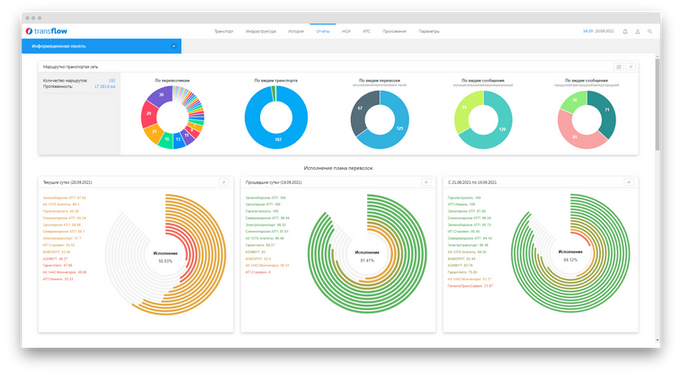Image resolution: width=682 pixels, height=379 pixels.
Task: Click АЗИМУТ: 83.76 legend entry
Action: [460, 265]
